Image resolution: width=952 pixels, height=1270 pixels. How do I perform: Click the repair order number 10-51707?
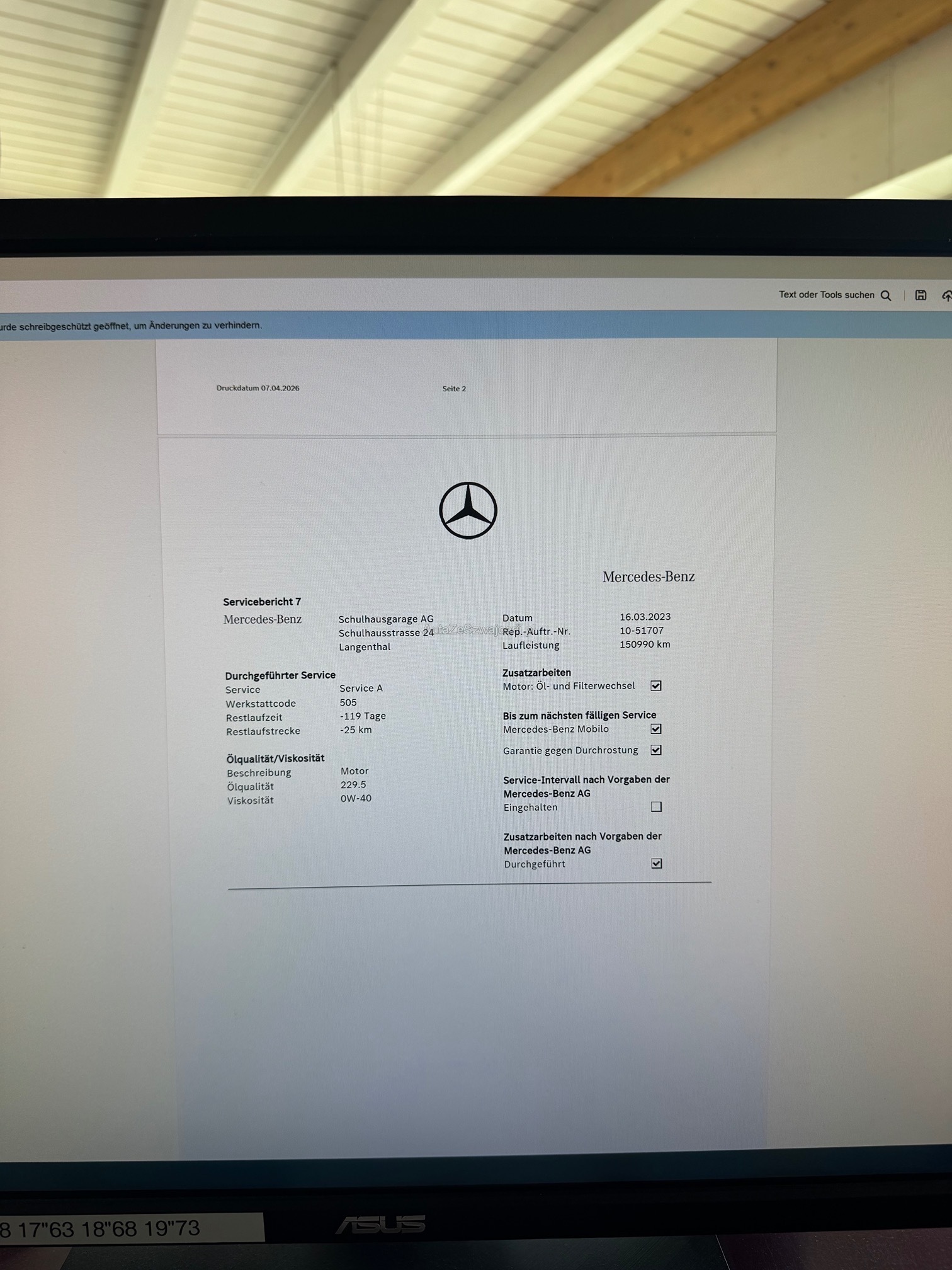pyautogui.click(x=641, y=631)
